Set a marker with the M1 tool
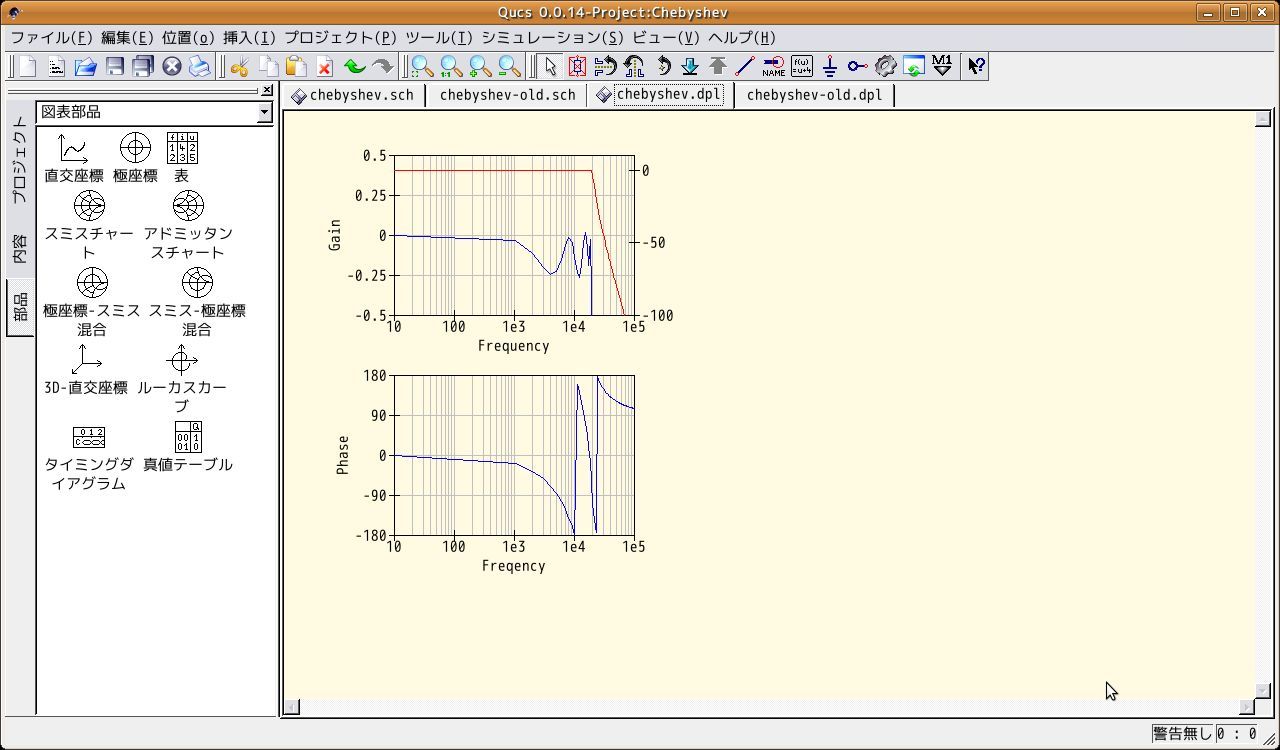Viewport: 1280px width, 750px height. click(941, 66)
